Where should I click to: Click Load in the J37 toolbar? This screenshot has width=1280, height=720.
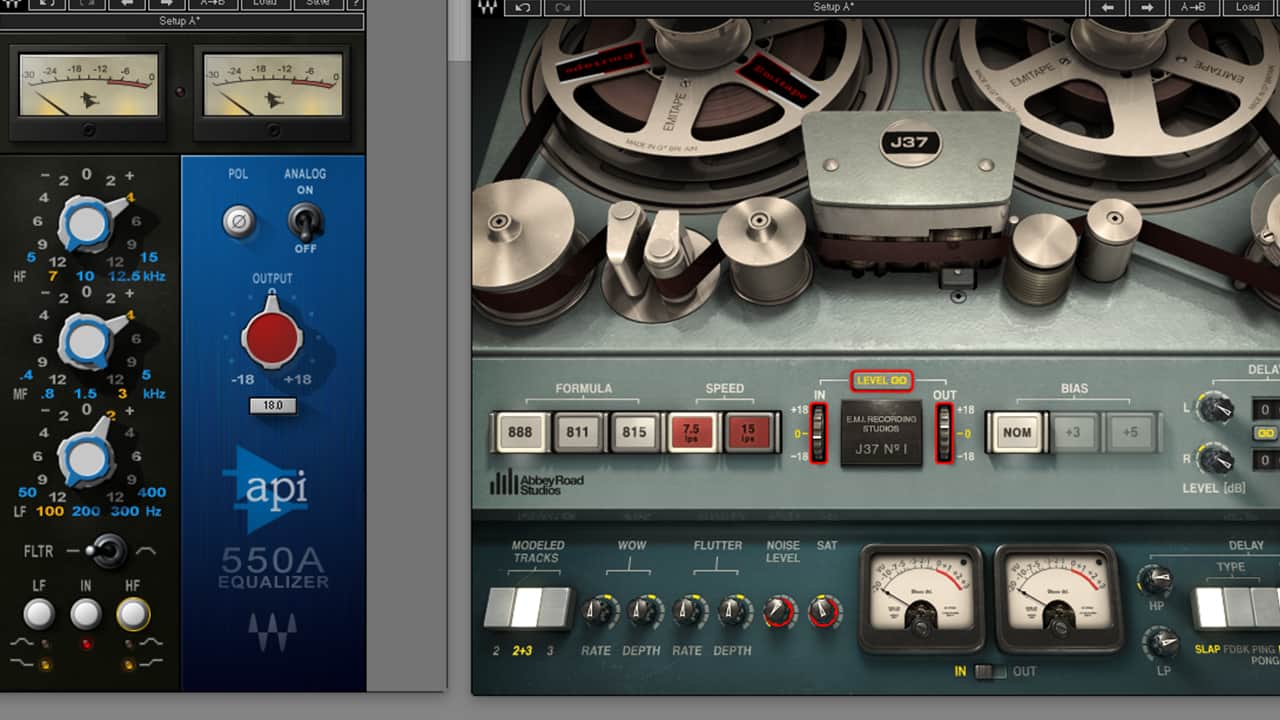(x=1248, y=7)
